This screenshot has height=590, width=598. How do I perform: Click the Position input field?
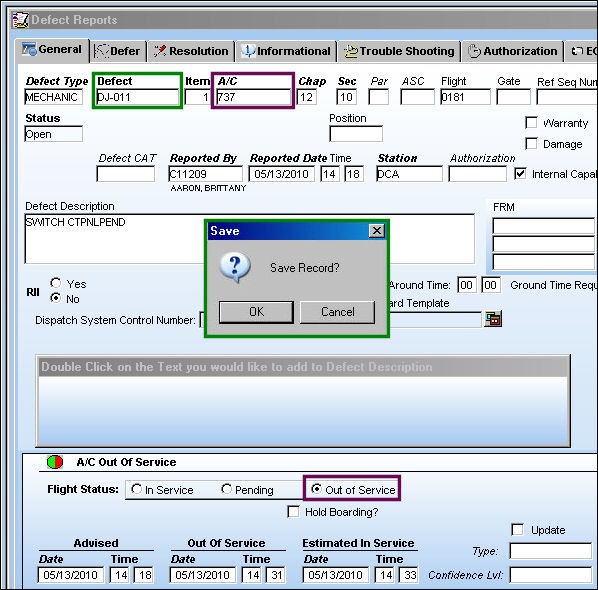(x=356, y=134)
